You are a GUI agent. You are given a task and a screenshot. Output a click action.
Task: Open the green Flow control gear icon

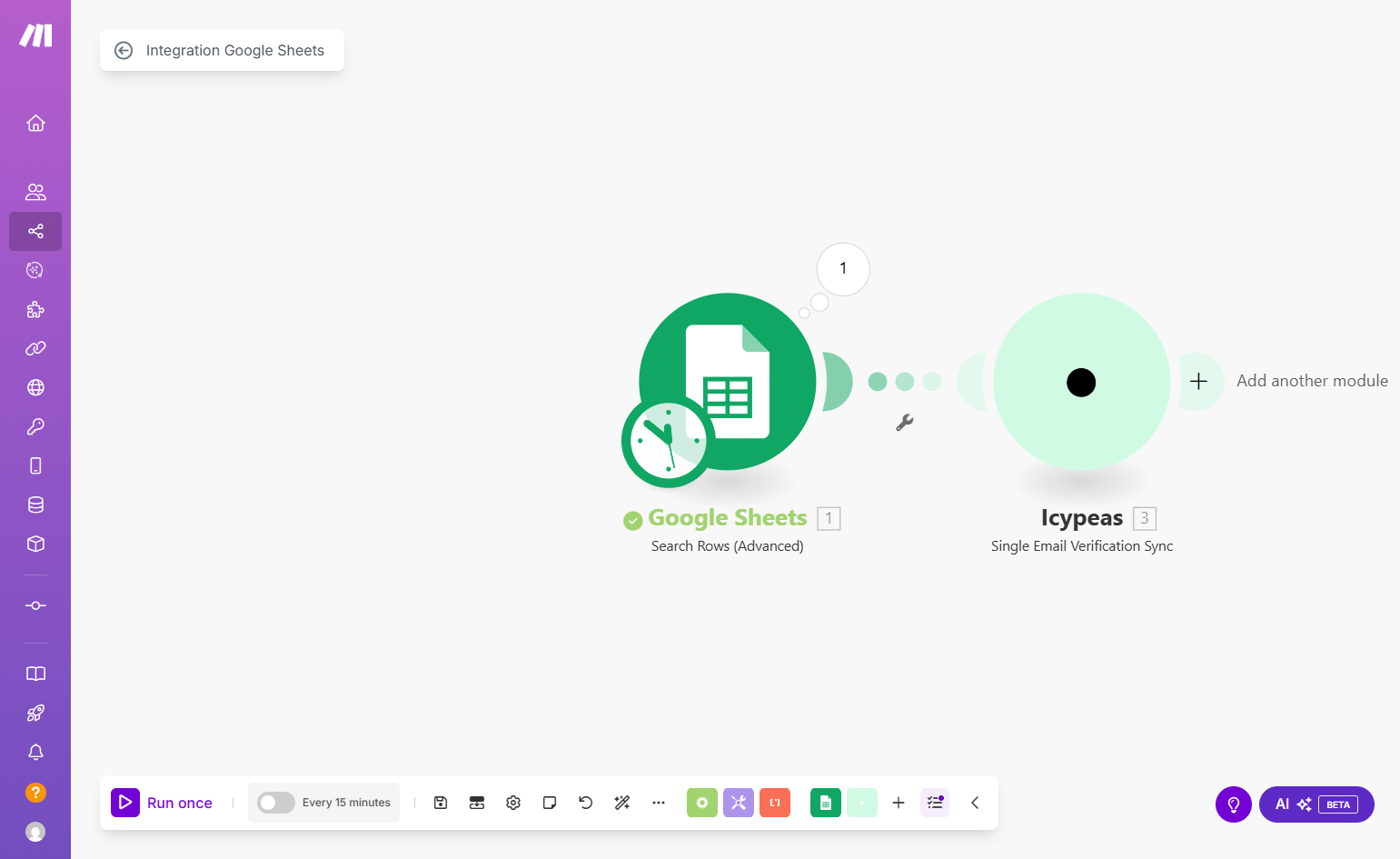click(702, 803)
